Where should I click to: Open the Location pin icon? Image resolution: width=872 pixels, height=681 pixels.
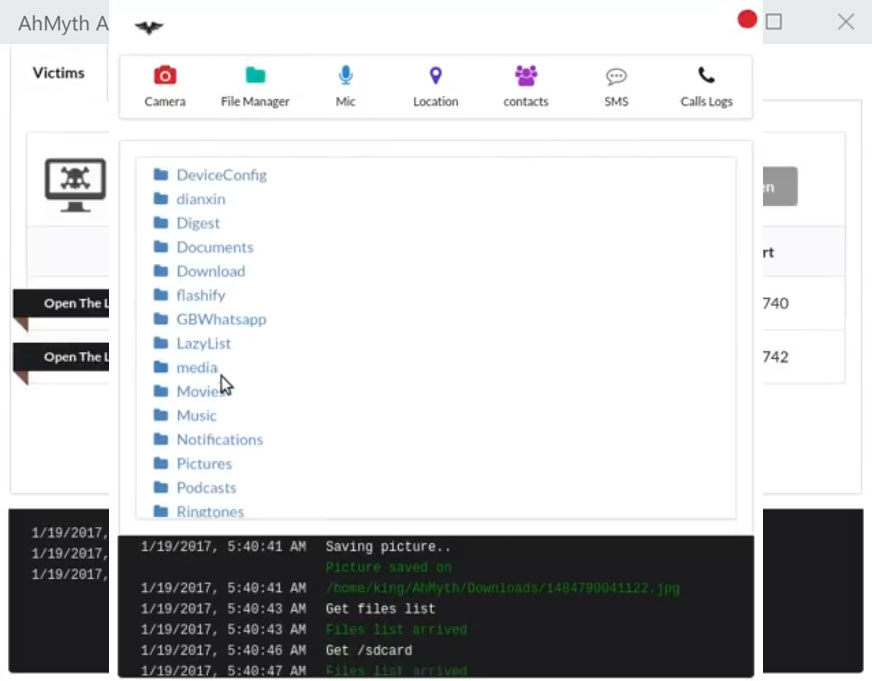click(435, 75)
